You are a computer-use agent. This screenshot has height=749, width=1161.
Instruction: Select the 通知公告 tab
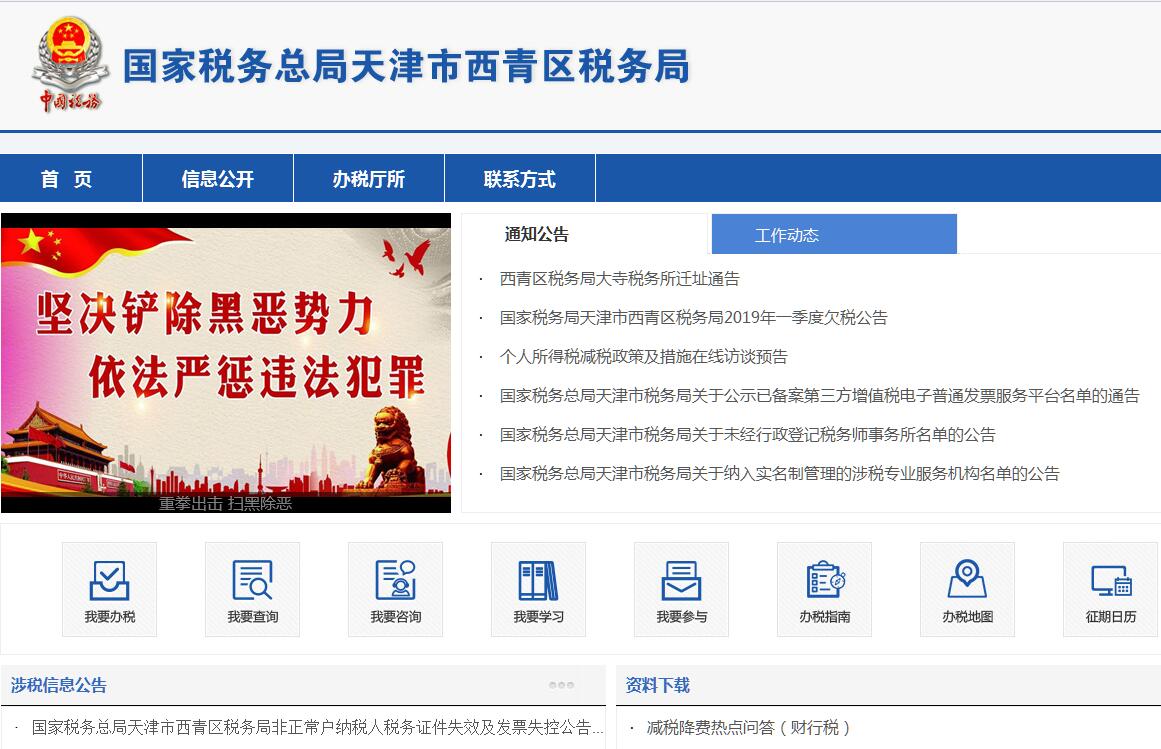point(537,235)
